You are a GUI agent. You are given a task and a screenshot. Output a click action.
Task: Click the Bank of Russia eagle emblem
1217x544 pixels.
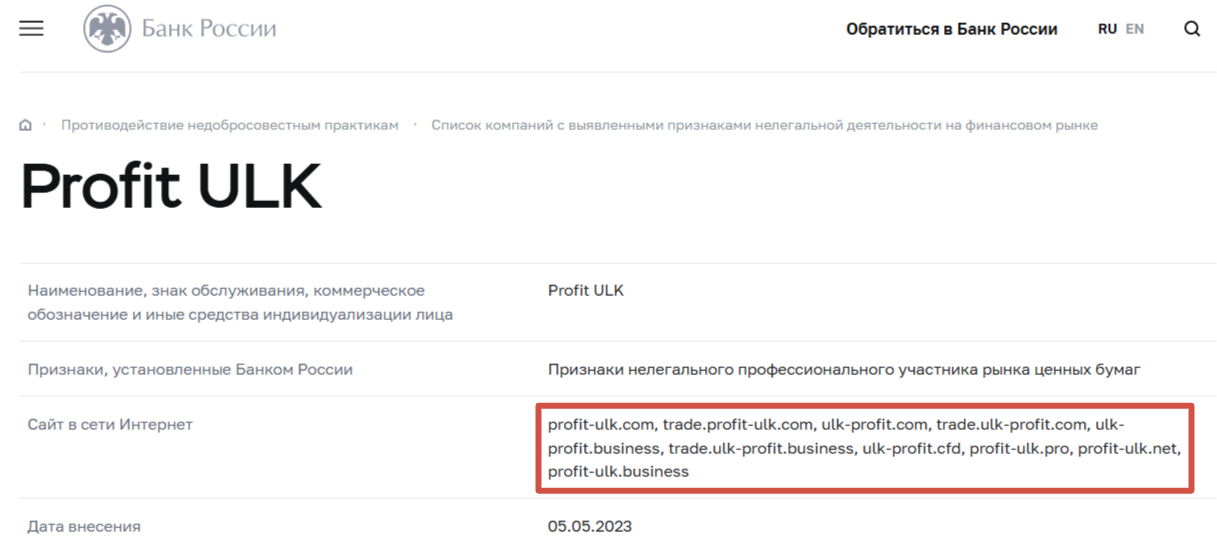pos(107,29)
